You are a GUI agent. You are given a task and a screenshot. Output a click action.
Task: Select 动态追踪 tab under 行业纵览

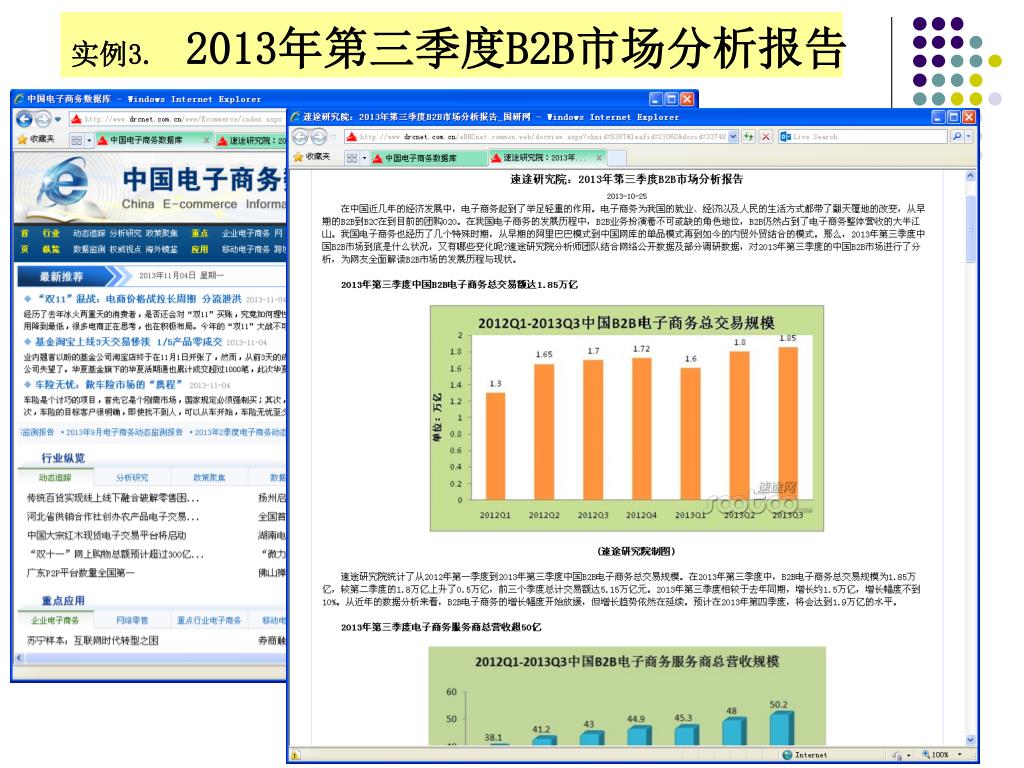pyautogui.click(x=55, y=477)
